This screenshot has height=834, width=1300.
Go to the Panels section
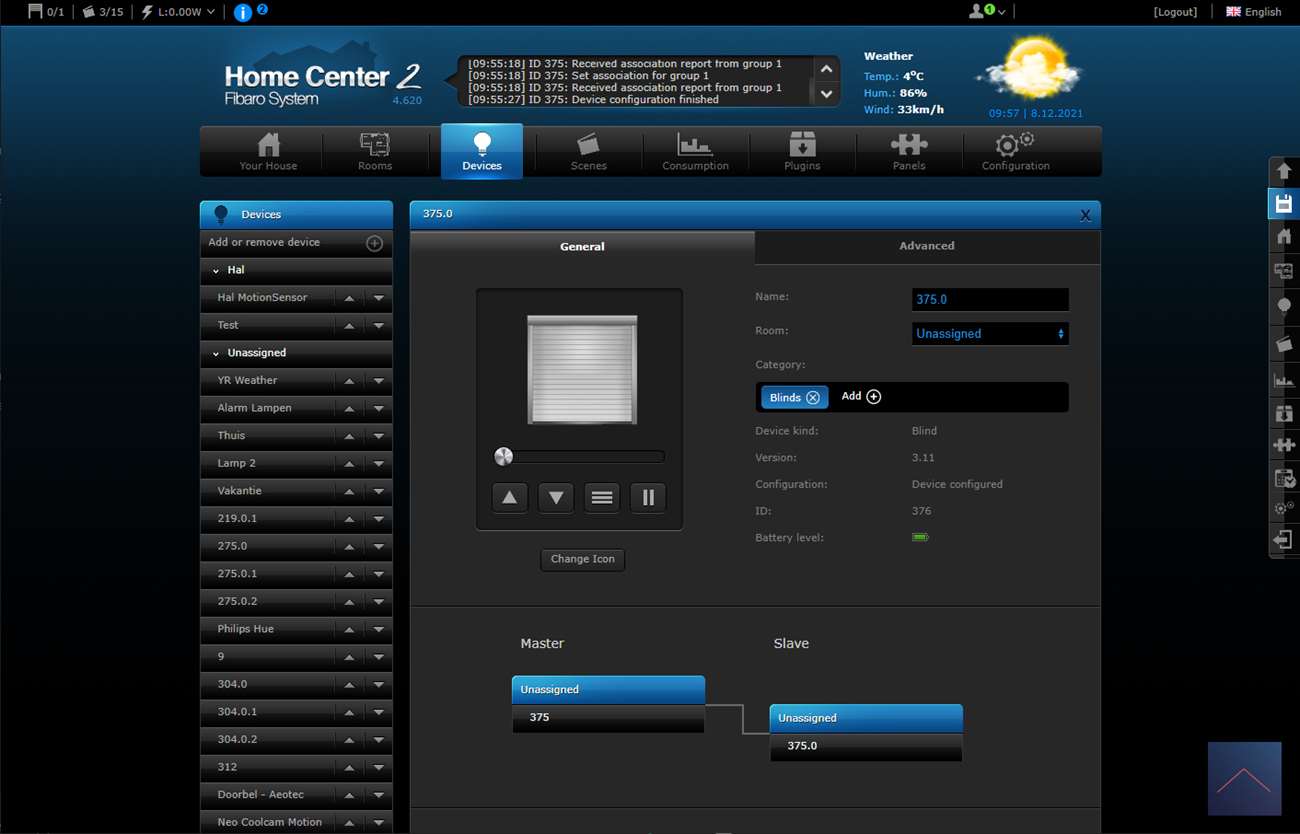click(x=908, y=152)
